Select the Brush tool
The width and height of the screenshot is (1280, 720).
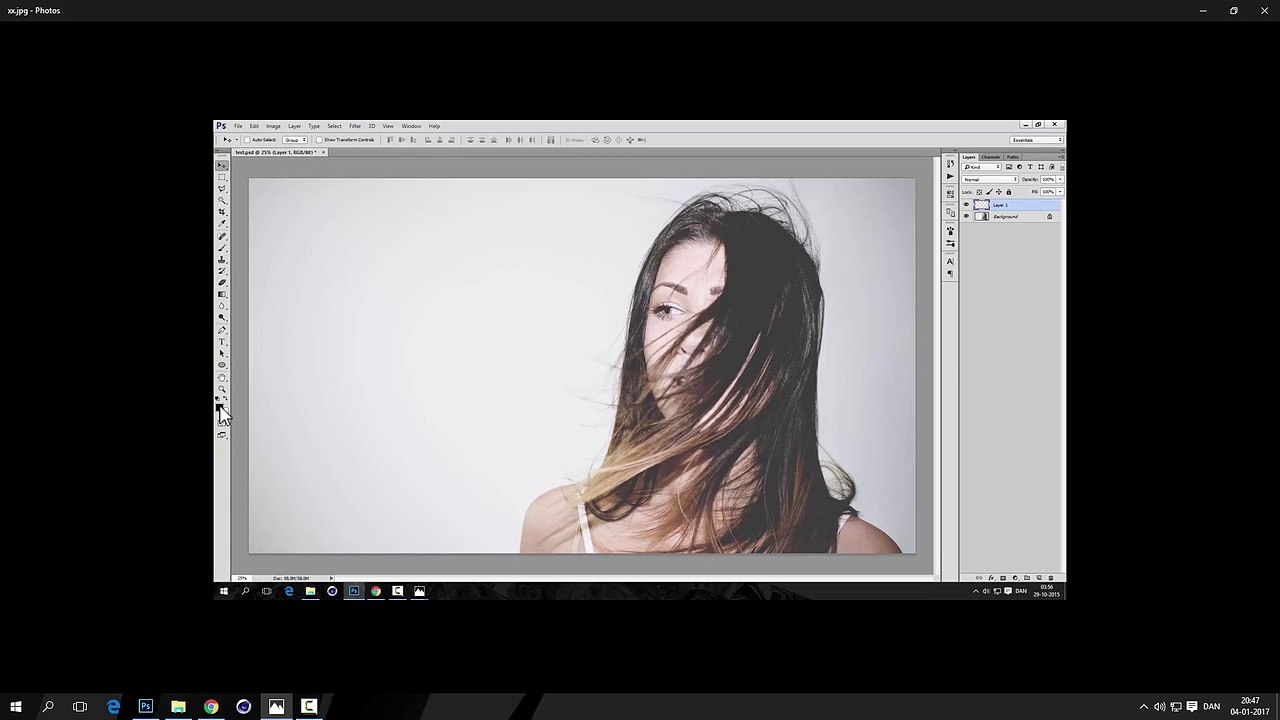point(222,248)
